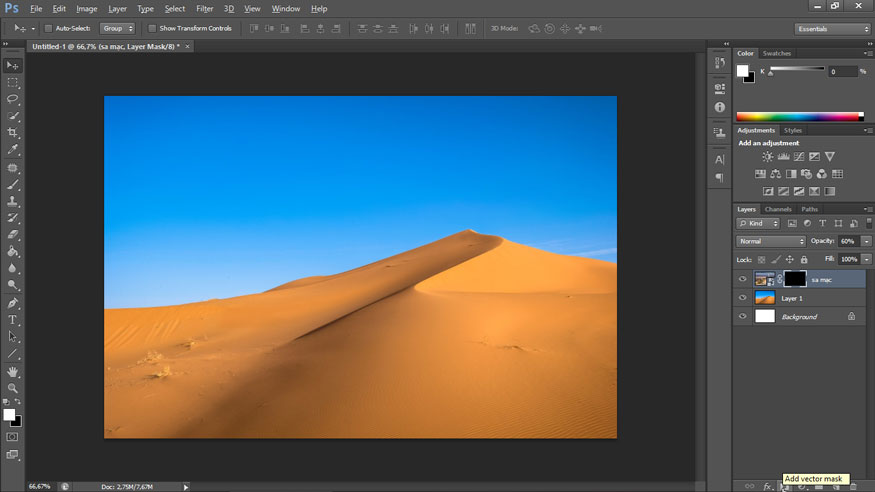Switch to the Swatches tab
The height and width of the screenshot is (492, 875).
pyautogui.click(x=776, y=53)
